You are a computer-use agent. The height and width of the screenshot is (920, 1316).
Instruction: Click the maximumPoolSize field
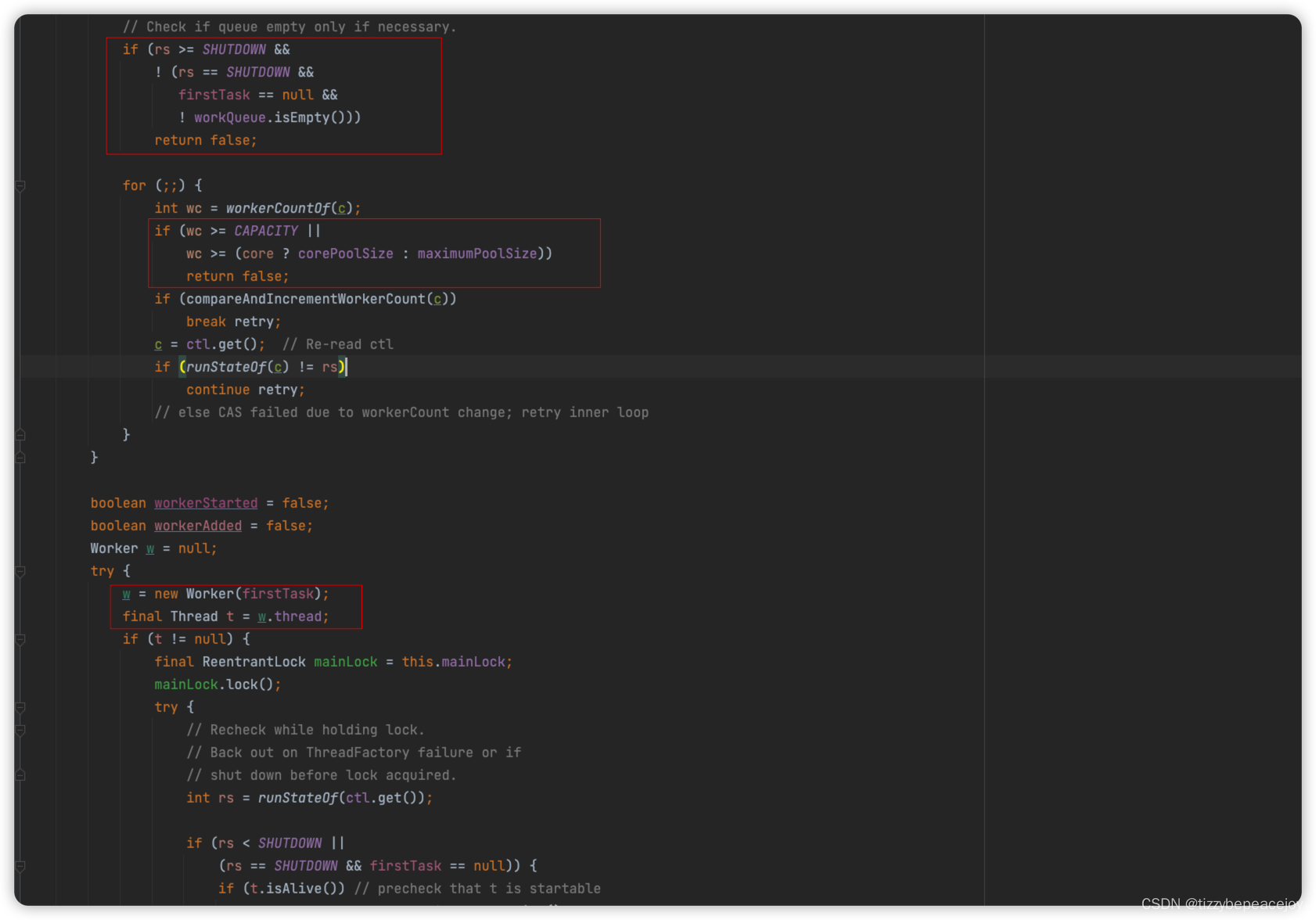pyautogui.click(x=477, y=253)
